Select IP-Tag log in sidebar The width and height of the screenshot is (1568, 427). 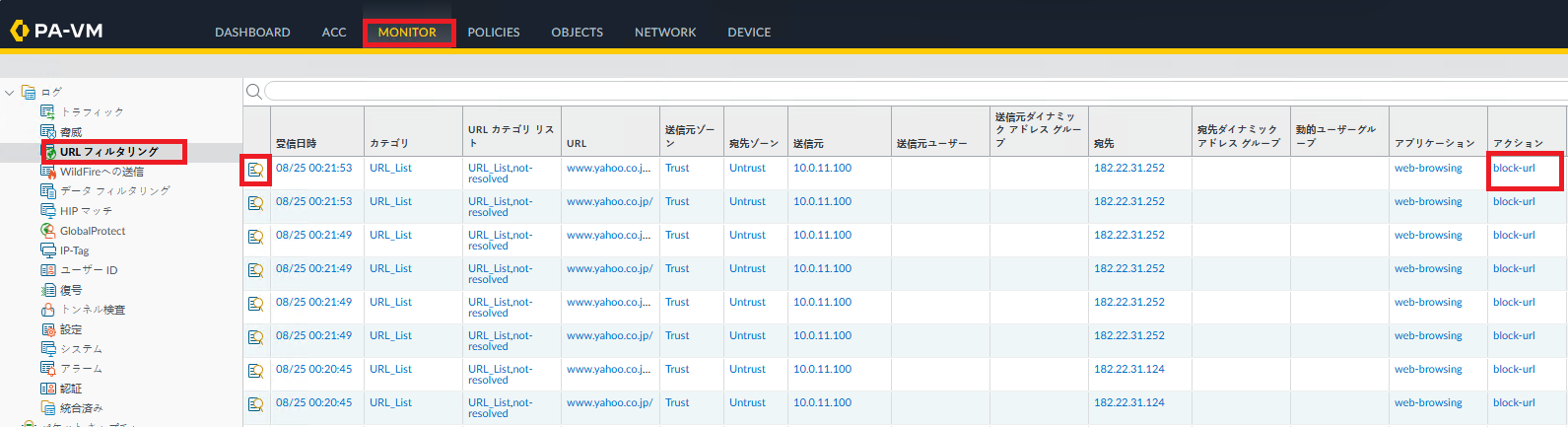(x=74, y=250)
